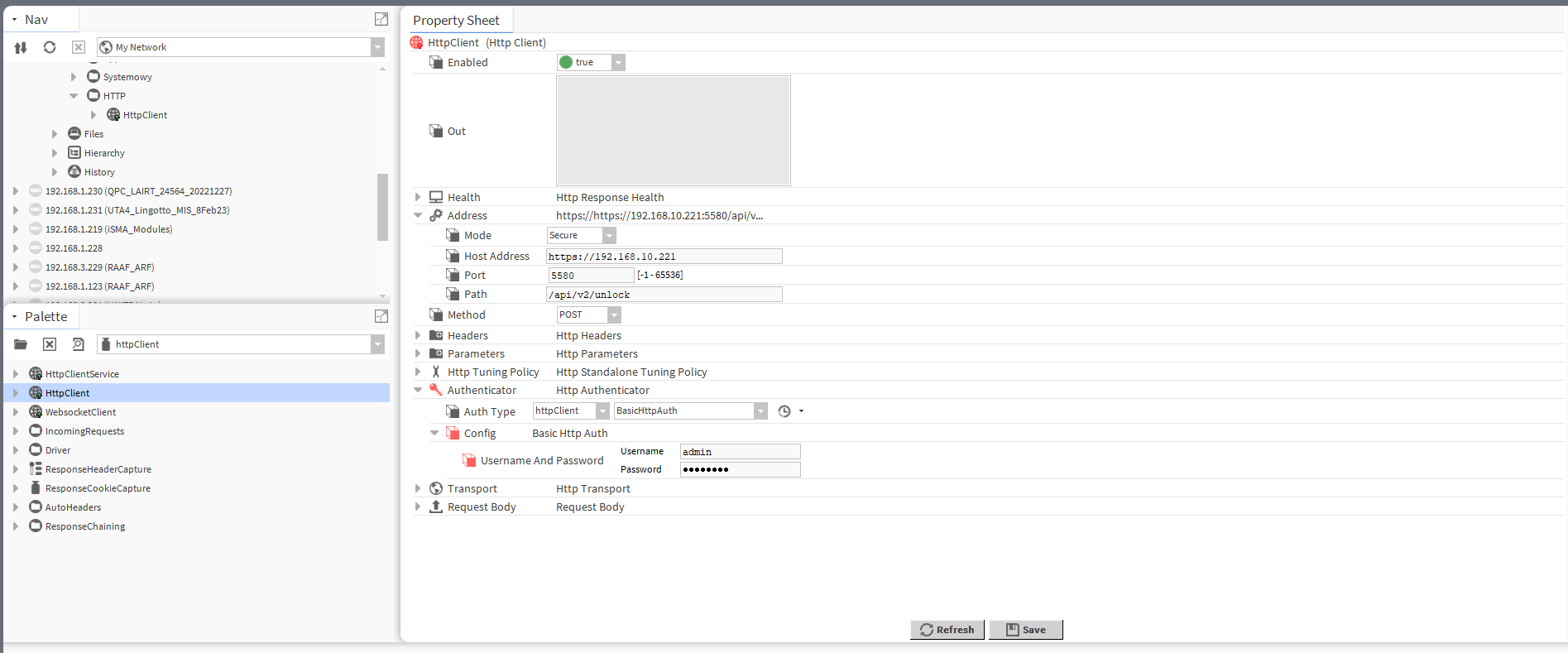Expand the Headers property row
This screenshot has height=653, width=1568.
pyautogui.click(x=419, y=335)
